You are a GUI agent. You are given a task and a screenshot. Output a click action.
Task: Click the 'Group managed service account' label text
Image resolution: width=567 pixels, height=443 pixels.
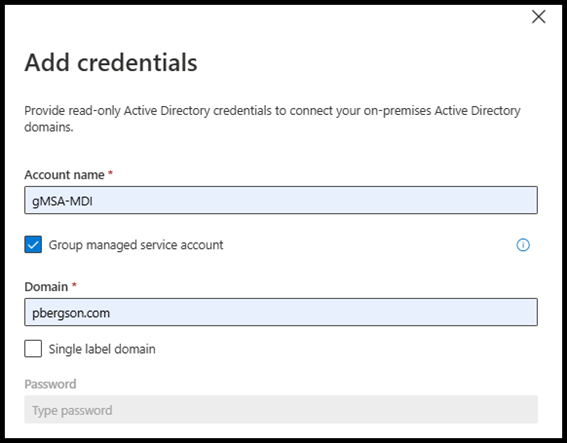[136, 245]
